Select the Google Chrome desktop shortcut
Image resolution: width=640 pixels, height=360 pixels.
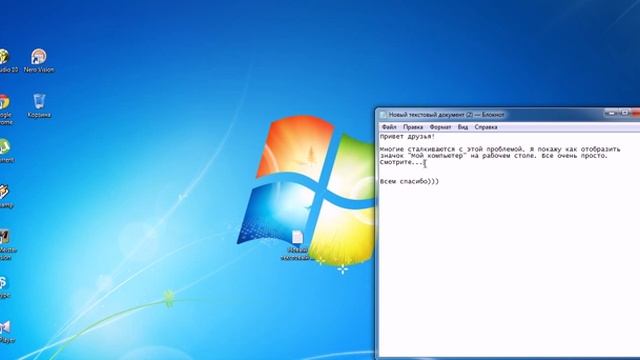[x=5, y=109]
